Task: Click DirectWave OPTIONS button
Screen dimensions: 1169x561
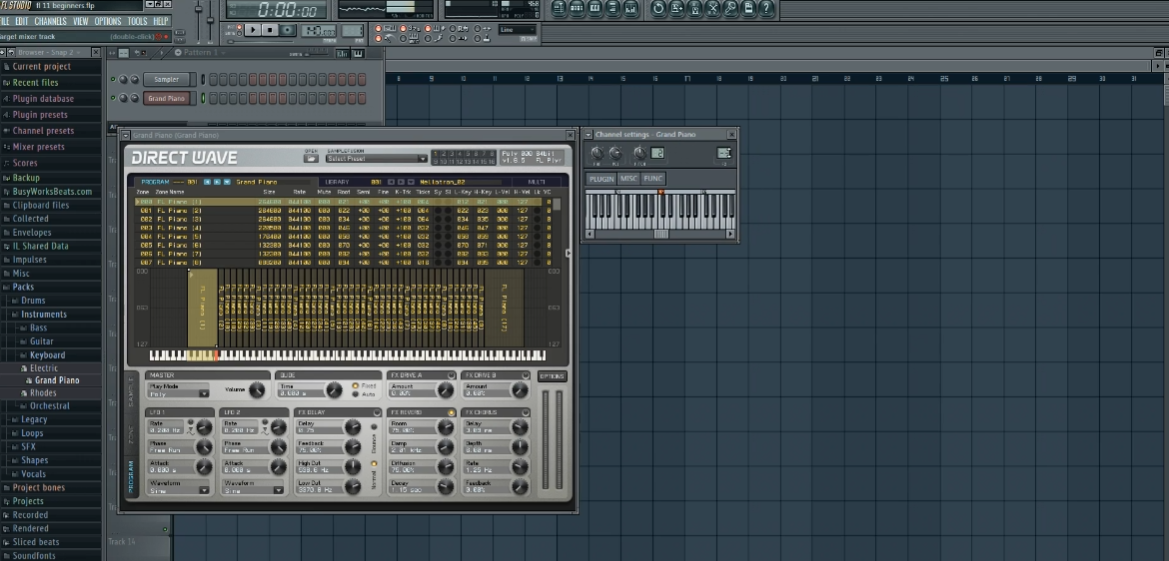Action: pos(552,376)
